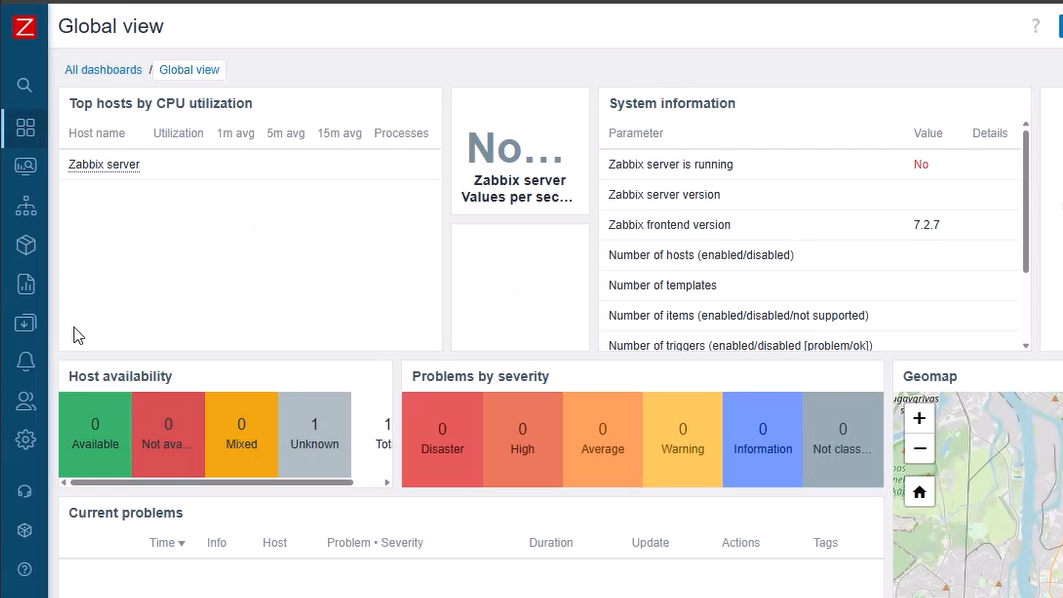
Task: Click the Update column header
Action: (650, 543)
